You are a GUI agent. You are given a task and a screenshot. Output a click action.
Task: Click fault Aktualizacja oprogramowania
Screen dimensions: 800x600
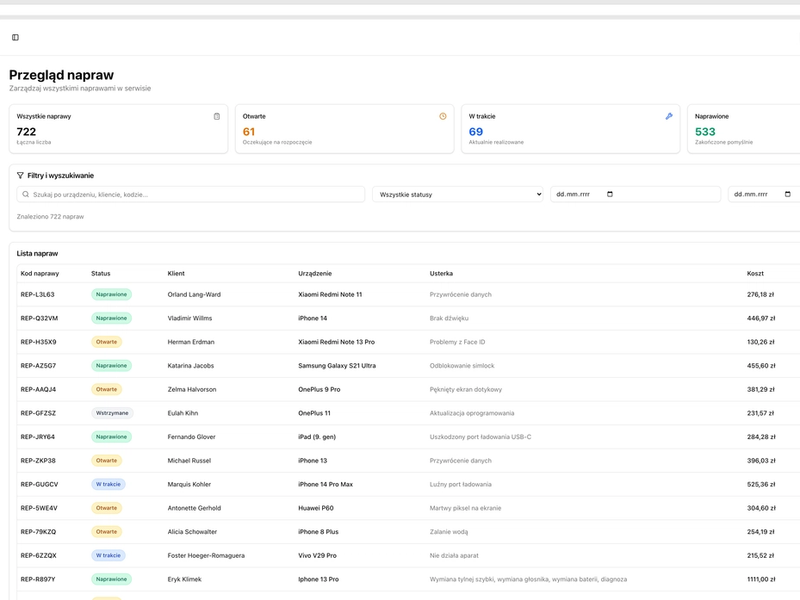[472, 413]
